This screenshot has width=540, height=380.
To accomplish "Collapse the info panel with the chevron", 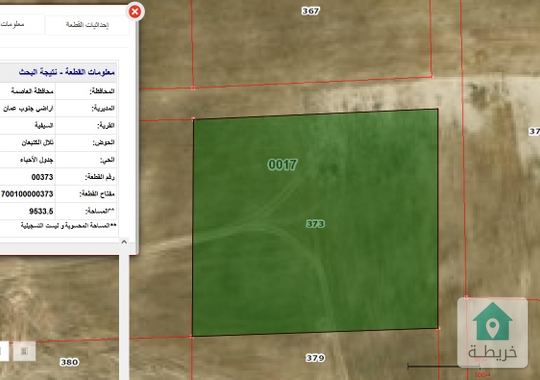I will [124, 242].
